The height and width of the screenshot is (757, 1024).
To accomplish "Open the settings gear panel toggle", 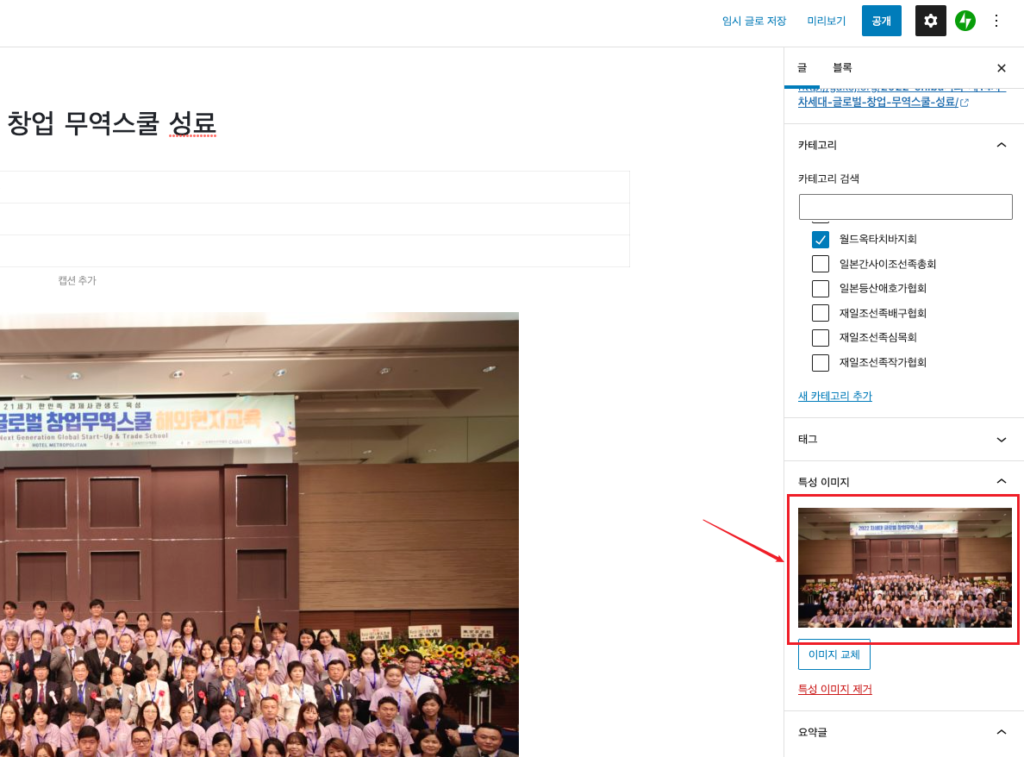I will [x=930, y=21].
